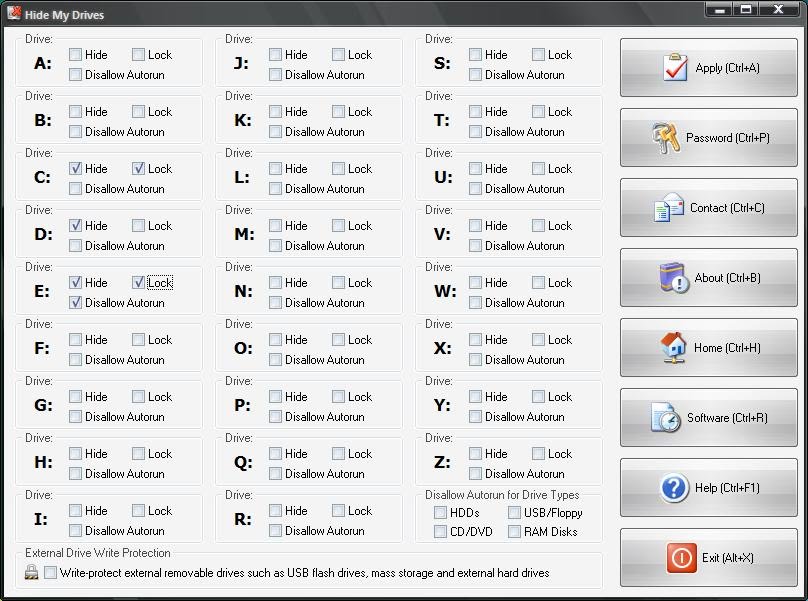Check Hide for drive V:
Image resolution: width=808 pixels, height=601 pixels.
coord(475,226)
